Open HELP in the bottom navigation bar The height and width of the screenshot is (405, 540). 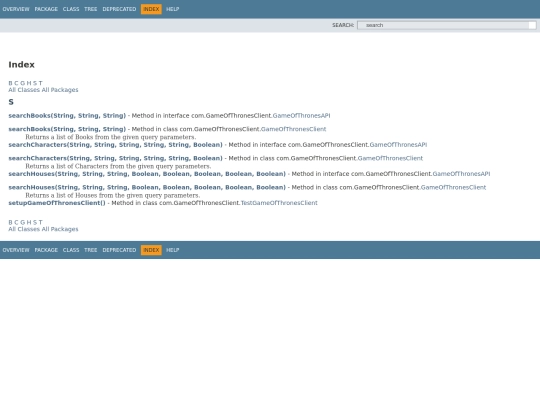[173, 250]
